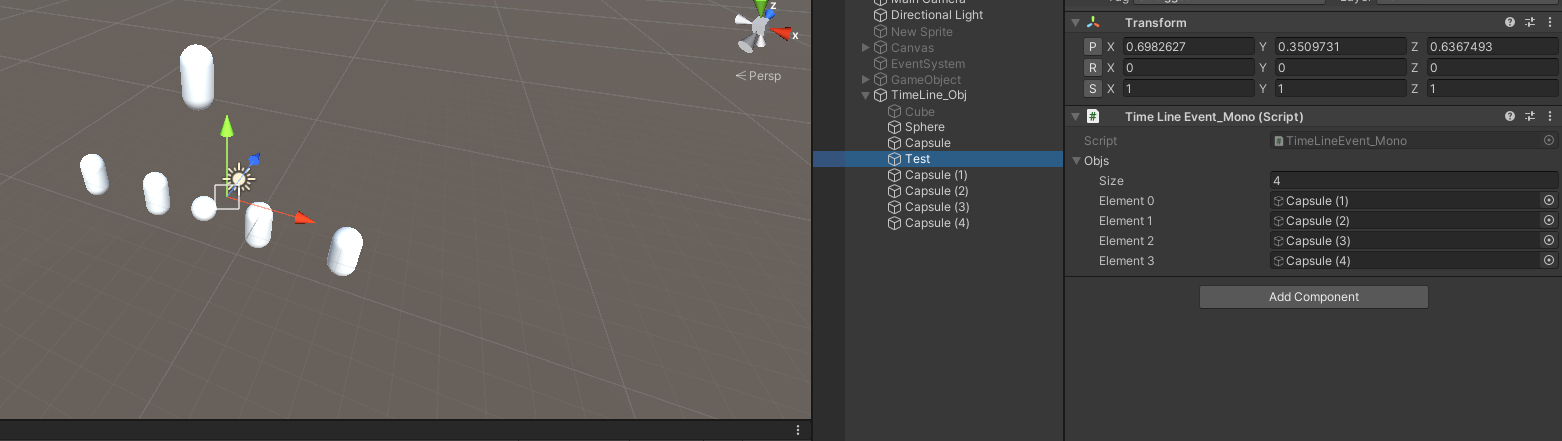
Task: Click object picker for Element 1
Action: 1549,221
